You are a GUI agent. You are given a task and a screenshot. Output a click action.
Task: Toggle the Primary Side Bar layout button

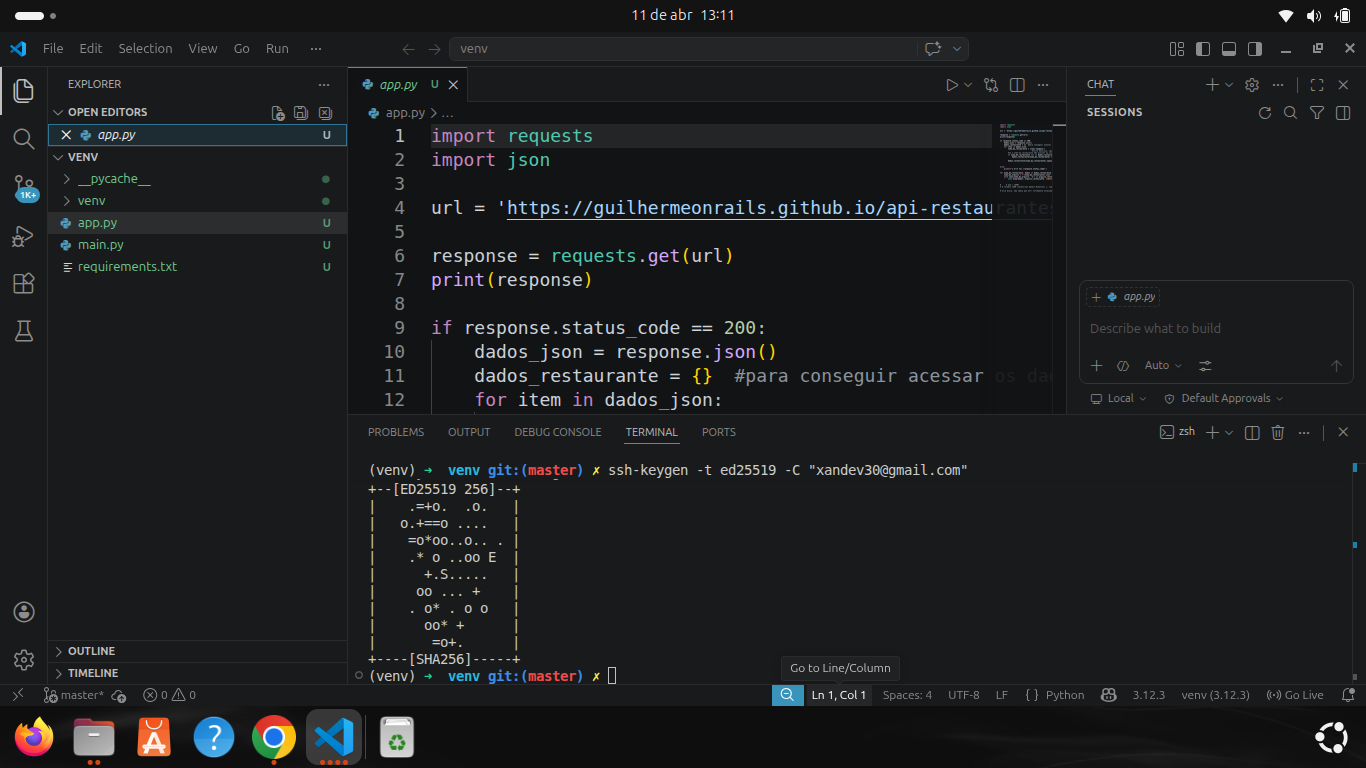click(1203, 48)
